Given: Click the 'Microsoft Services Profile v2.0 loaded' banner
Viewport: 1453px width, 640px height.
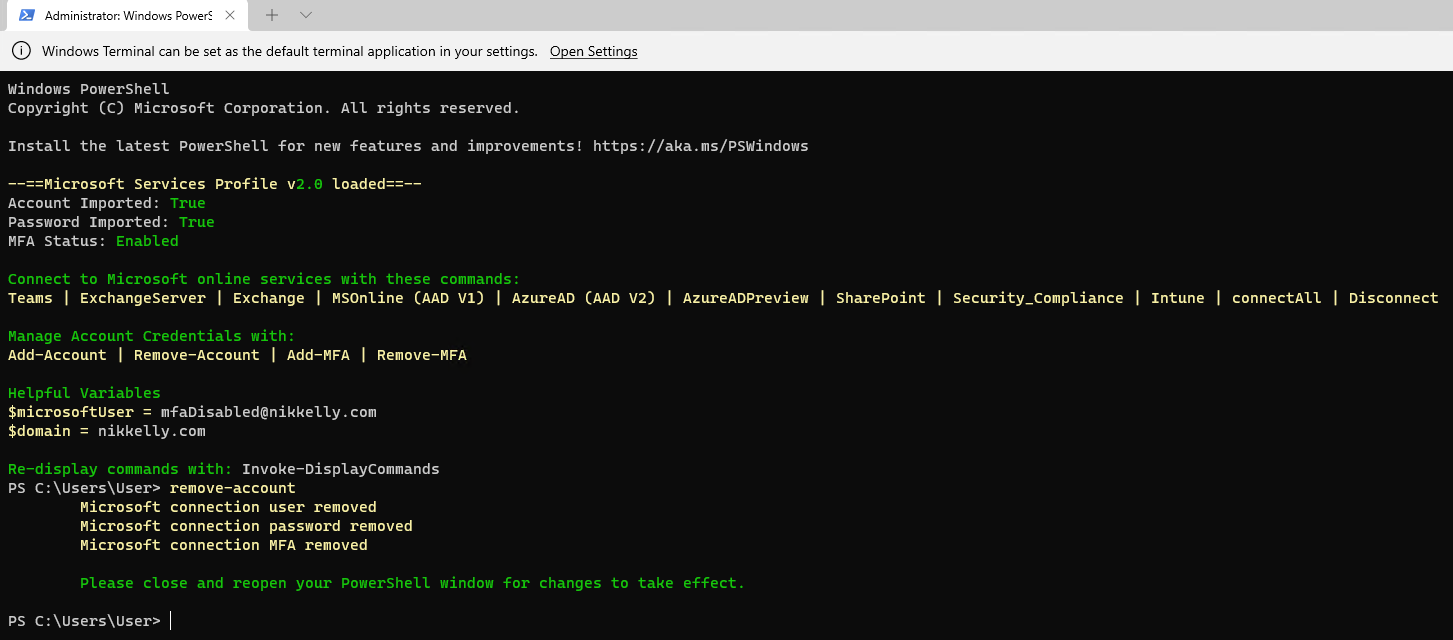Looking at the screenshot, I should [215, 184].
